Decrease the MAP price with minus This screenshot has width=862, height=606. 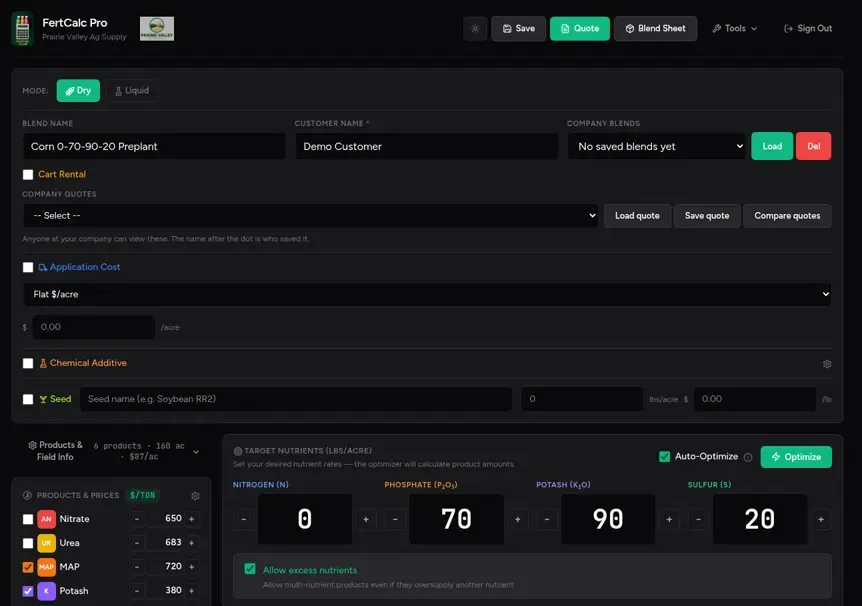tap(137, 567)
